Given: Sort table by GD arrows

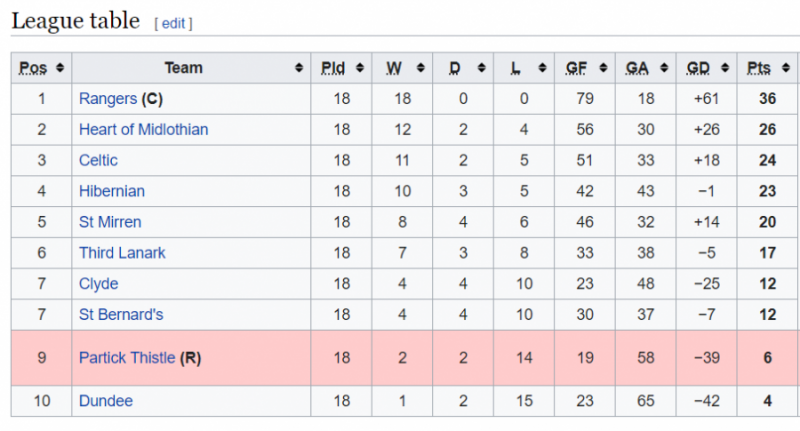Looking at the screenshot, I should pyautogui.click(x=724, y=68).
